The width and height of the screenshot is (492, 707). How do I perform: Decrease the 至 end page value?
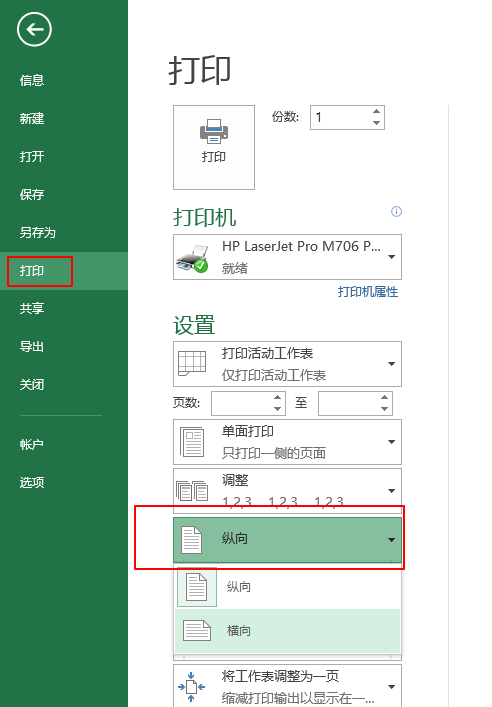pyautogui.click(x=385, y=409)
